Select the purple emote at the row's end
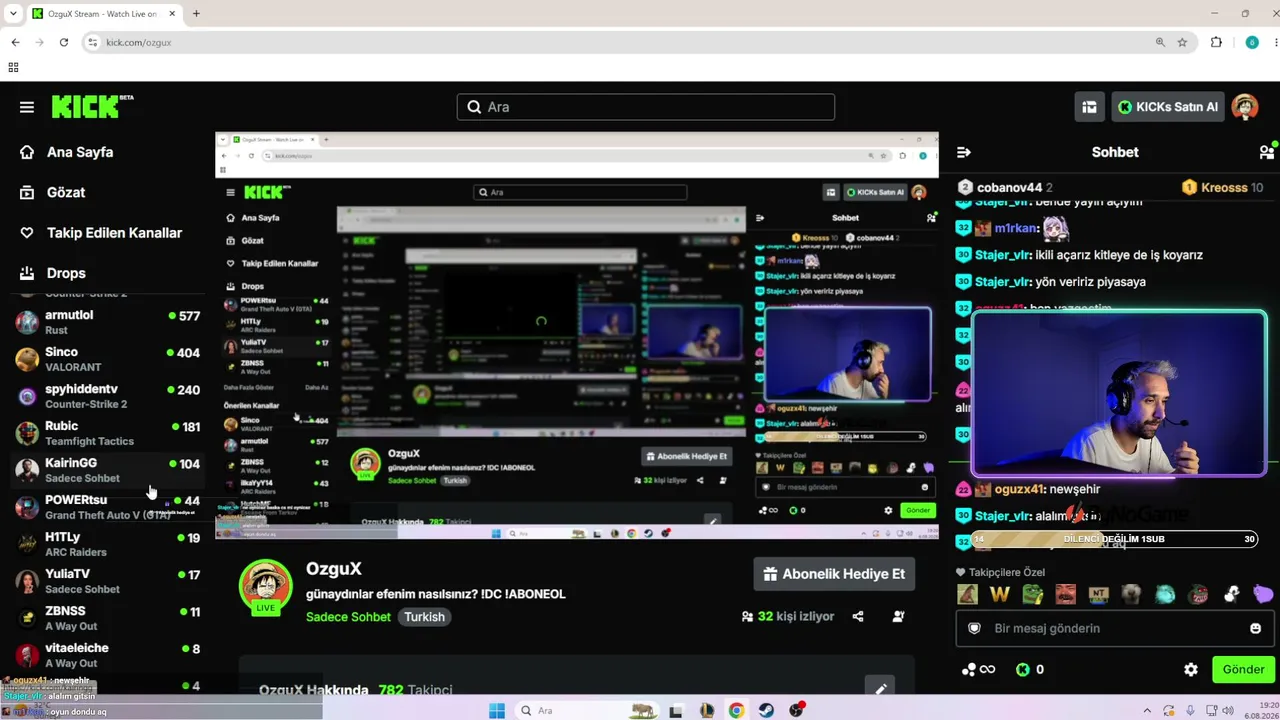The height and width of the screenshot is (720, 1280). pos(1263,594)
